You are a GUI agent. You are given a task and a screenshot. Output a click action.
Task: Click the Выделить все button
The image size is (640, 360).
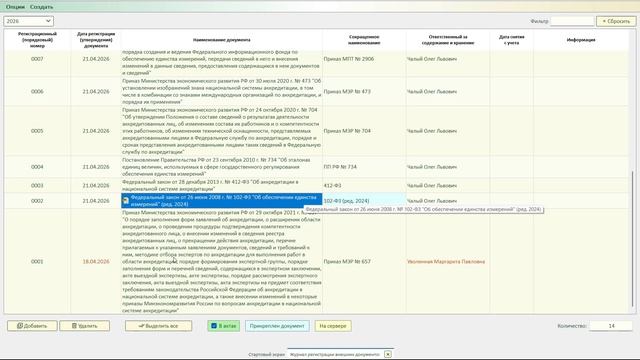tap(158, 326)
